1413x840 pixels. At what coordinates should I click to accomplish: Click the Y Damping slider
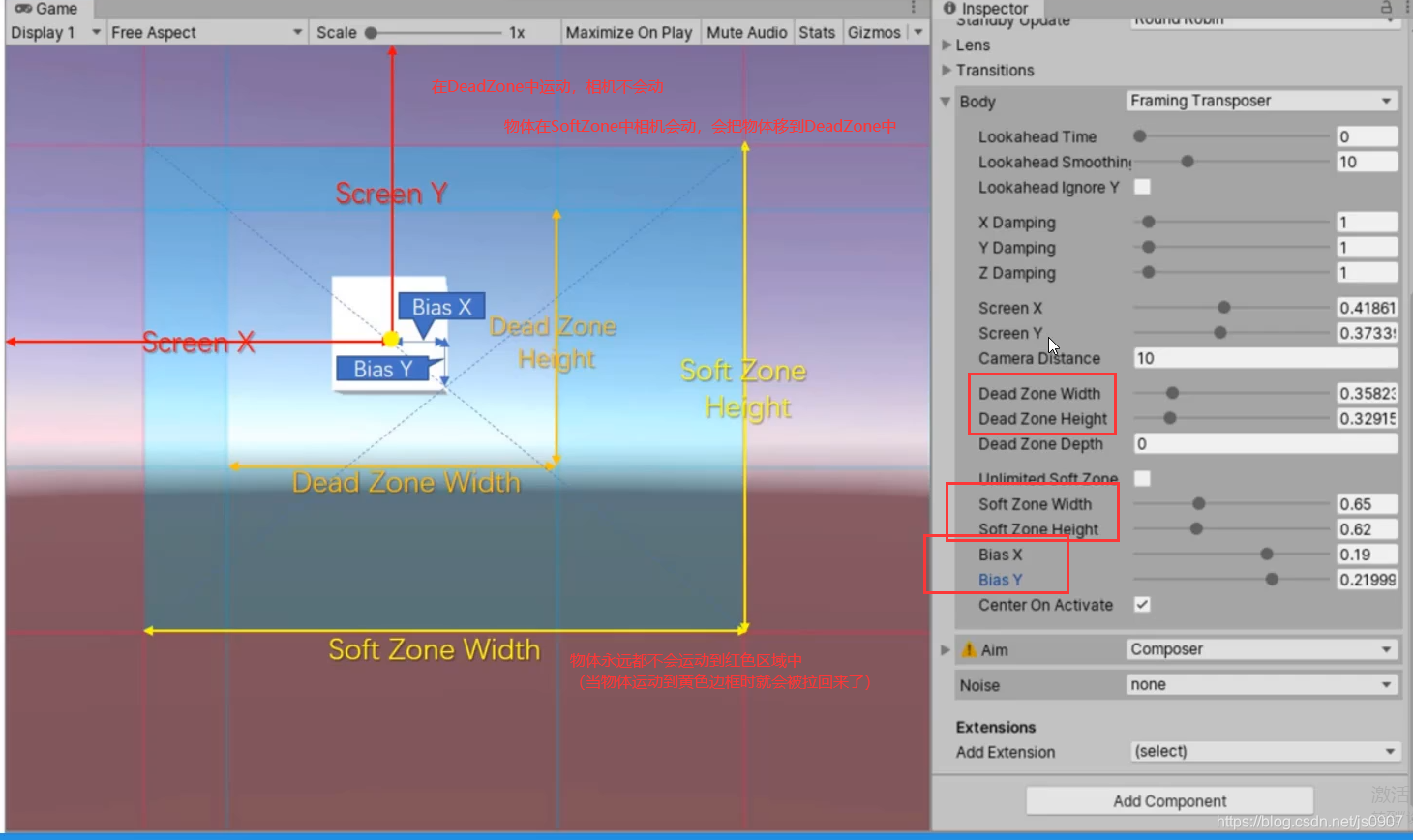click(1233, 247)
